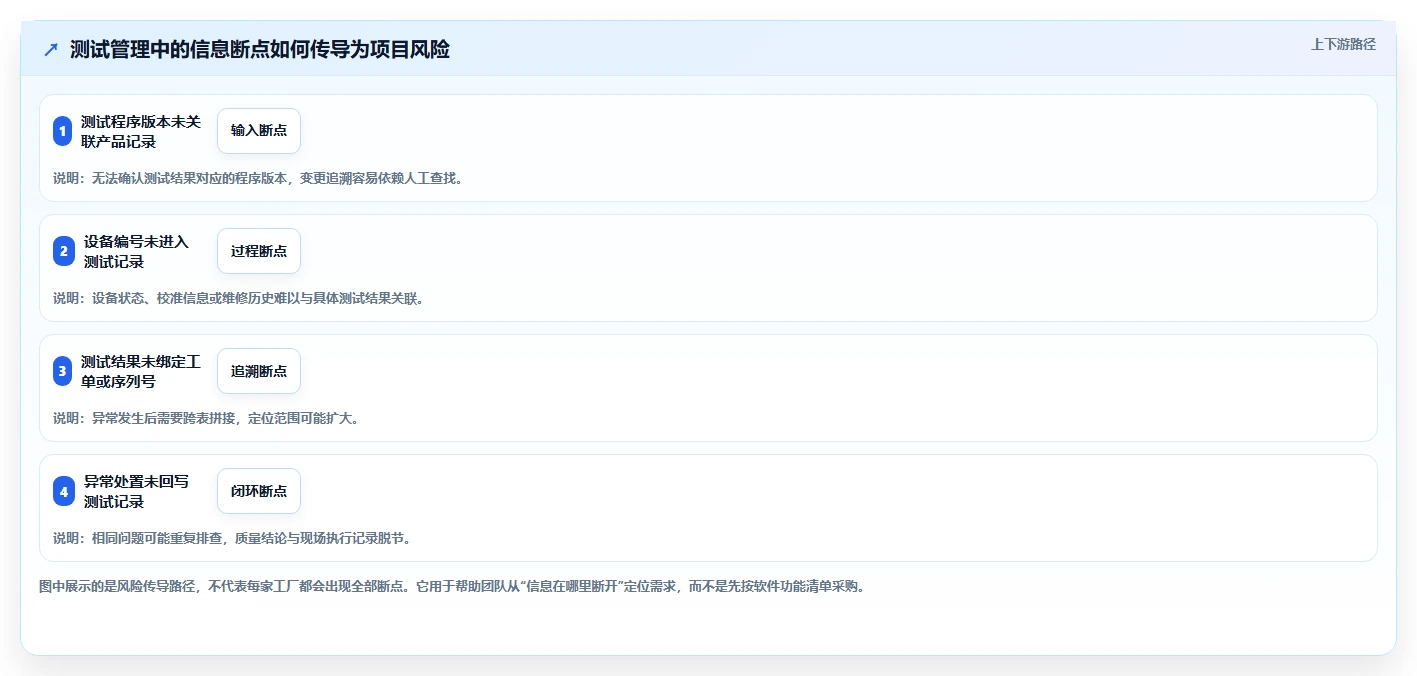1417x676 pixels.
Task: Click the description about 设备状态、校准信息或维修历史
Action: 239,299
